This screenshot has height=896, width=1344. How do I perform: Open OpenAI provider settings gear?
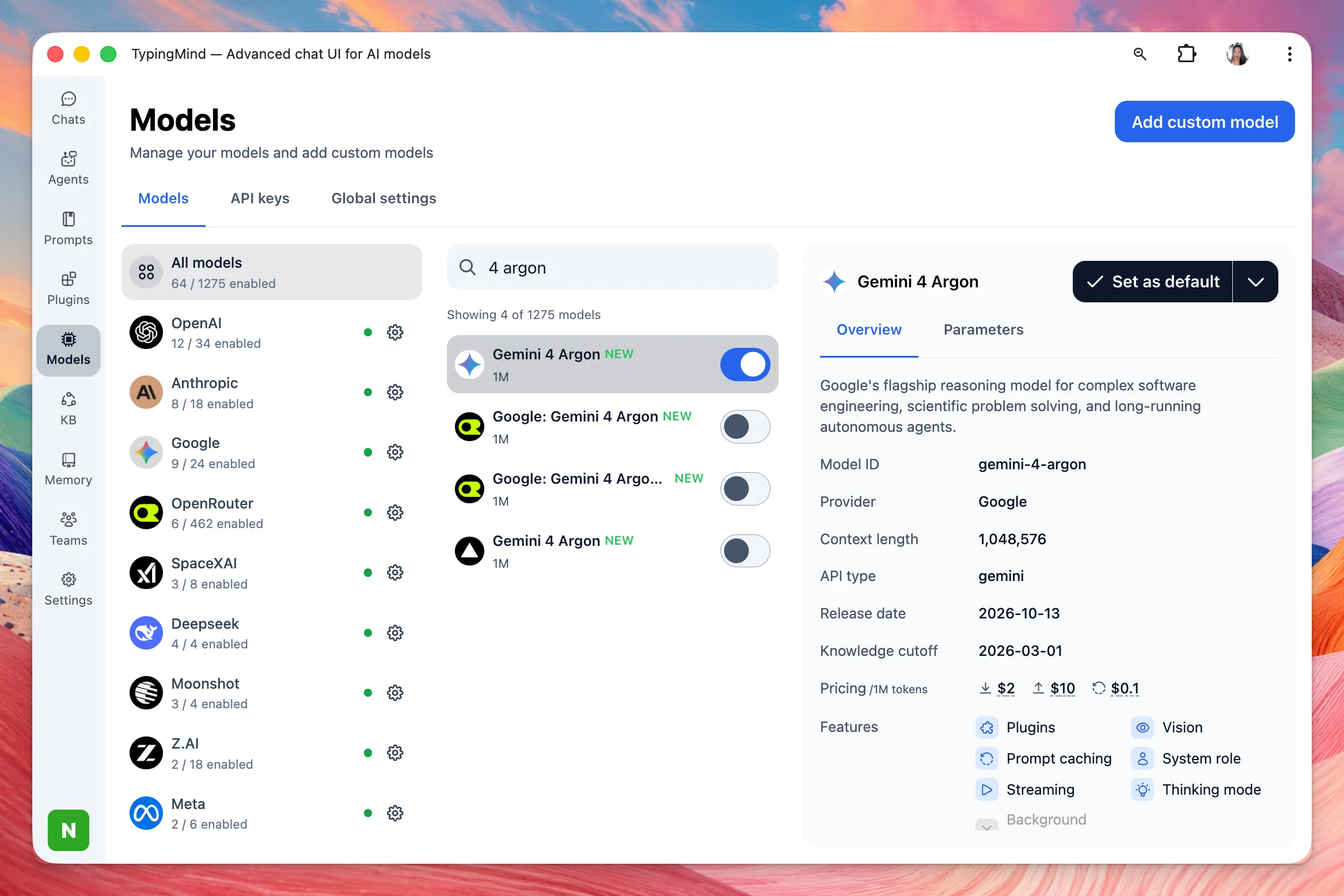(395, 332)
